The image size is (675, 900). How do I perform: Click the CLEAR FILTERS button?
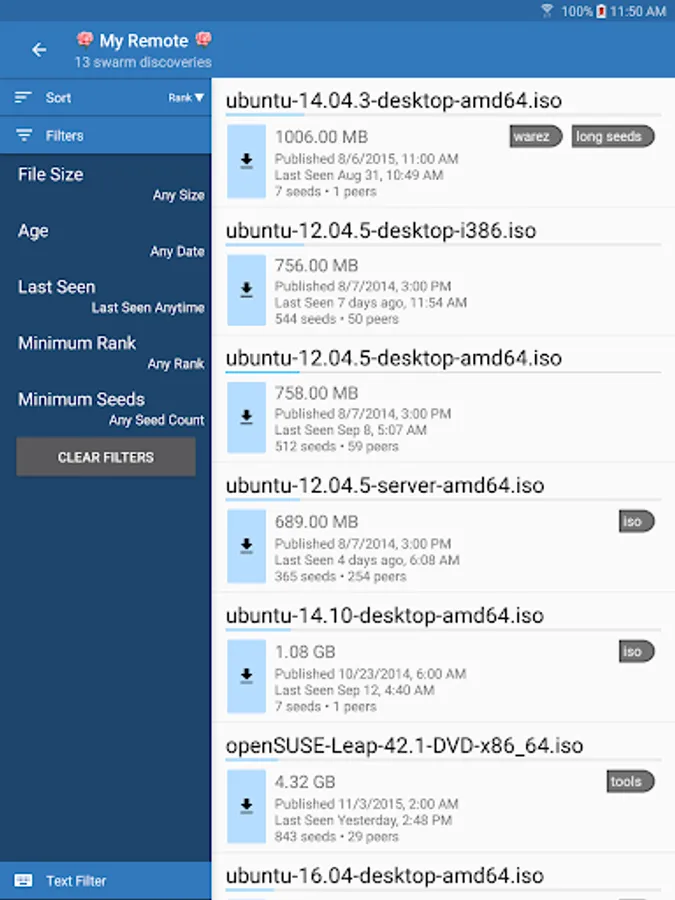[x=106, y=457]
